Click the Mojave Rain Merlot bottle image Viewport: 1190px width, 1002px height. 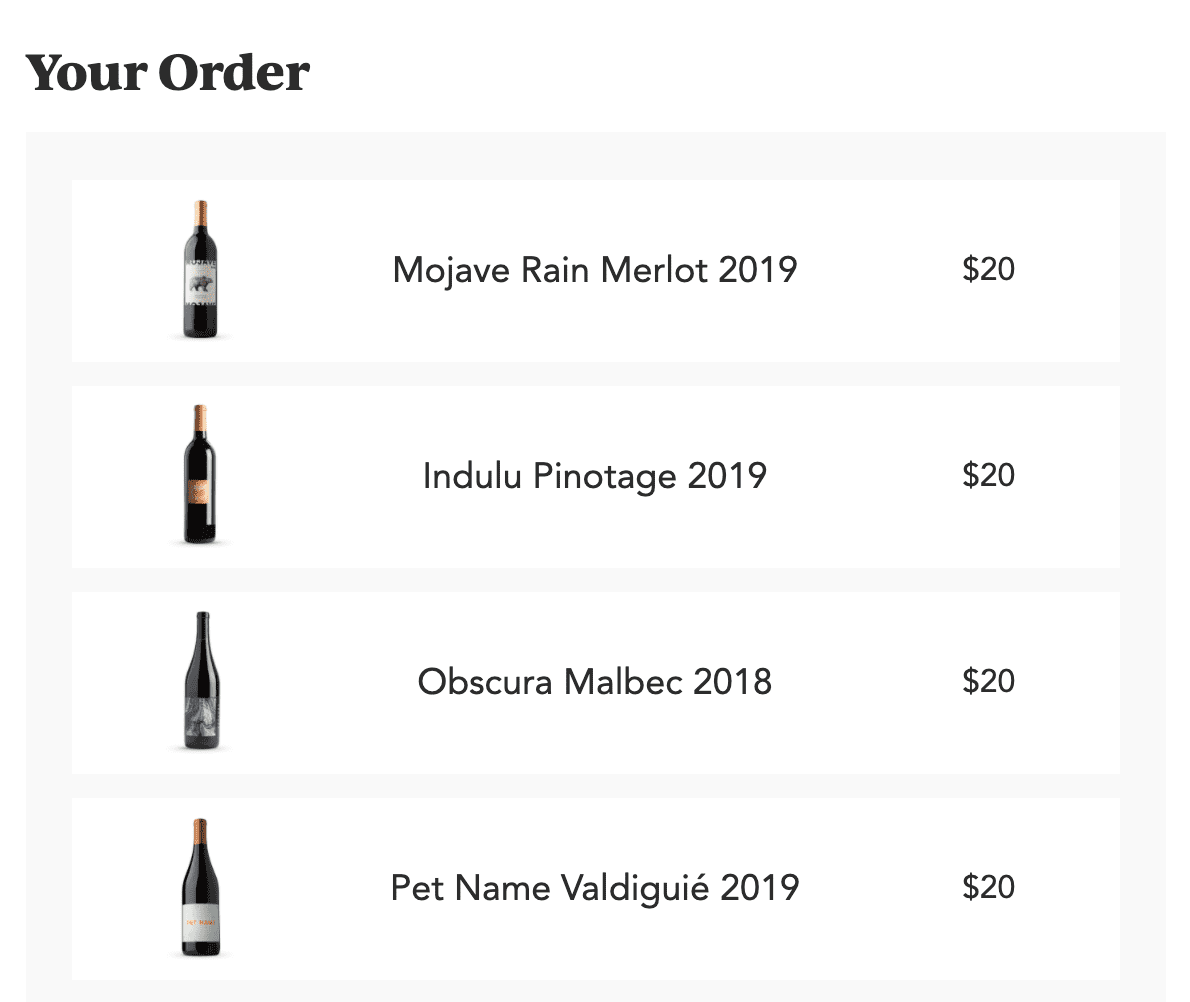200,269
